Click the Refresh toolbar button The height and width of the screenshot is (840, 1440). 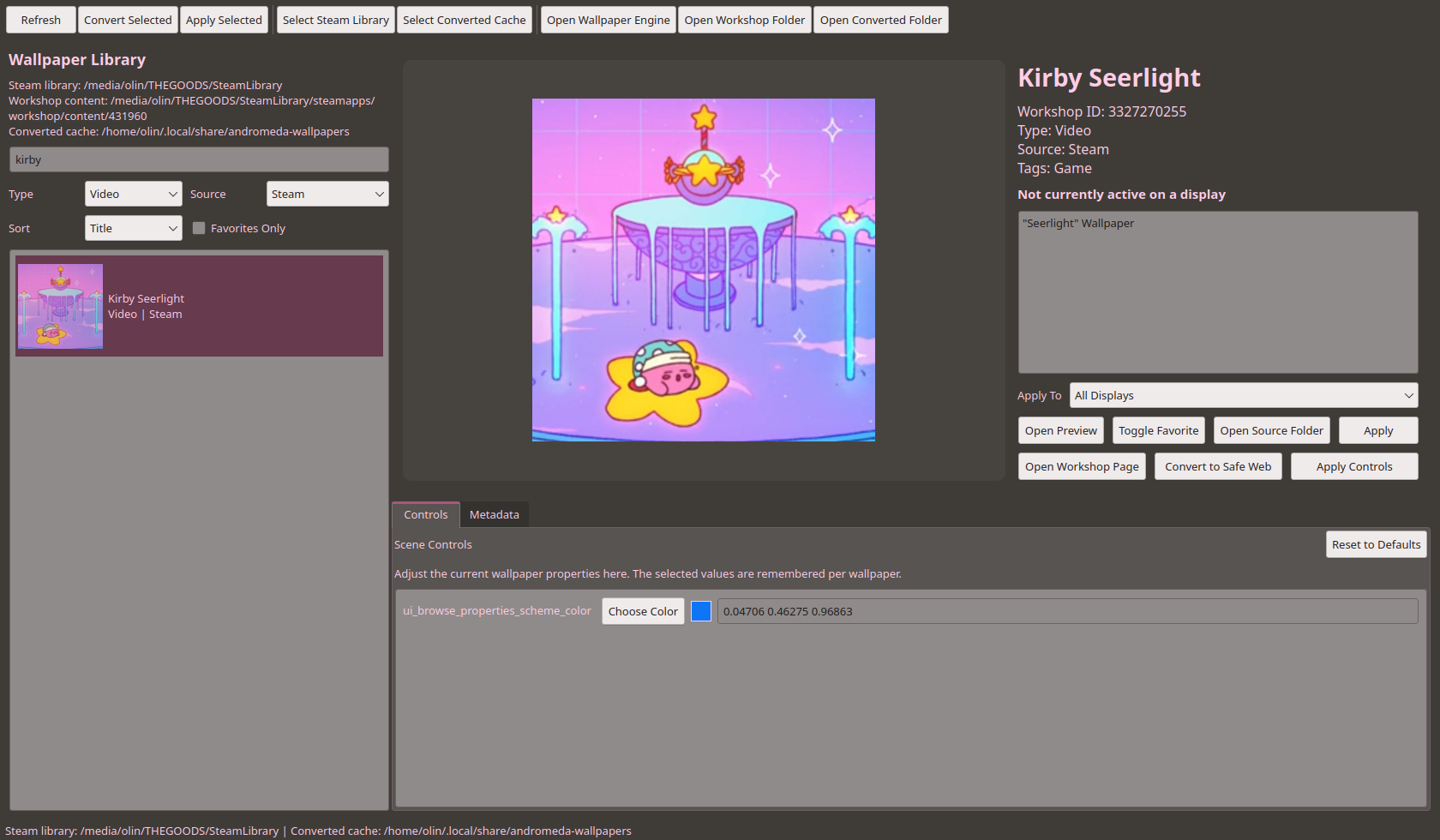(41, 20)
